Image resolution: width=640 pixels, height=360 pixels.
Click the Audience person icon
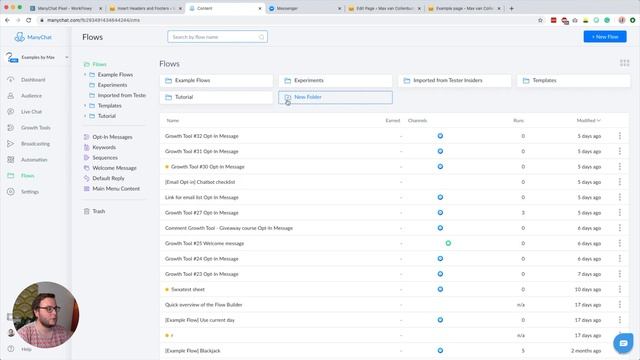click(x=11, y=96)
